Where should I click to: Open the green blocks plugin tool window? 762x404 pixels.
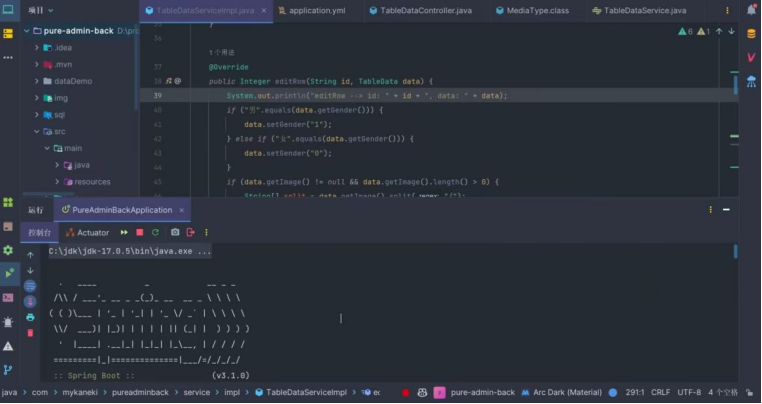8,202
